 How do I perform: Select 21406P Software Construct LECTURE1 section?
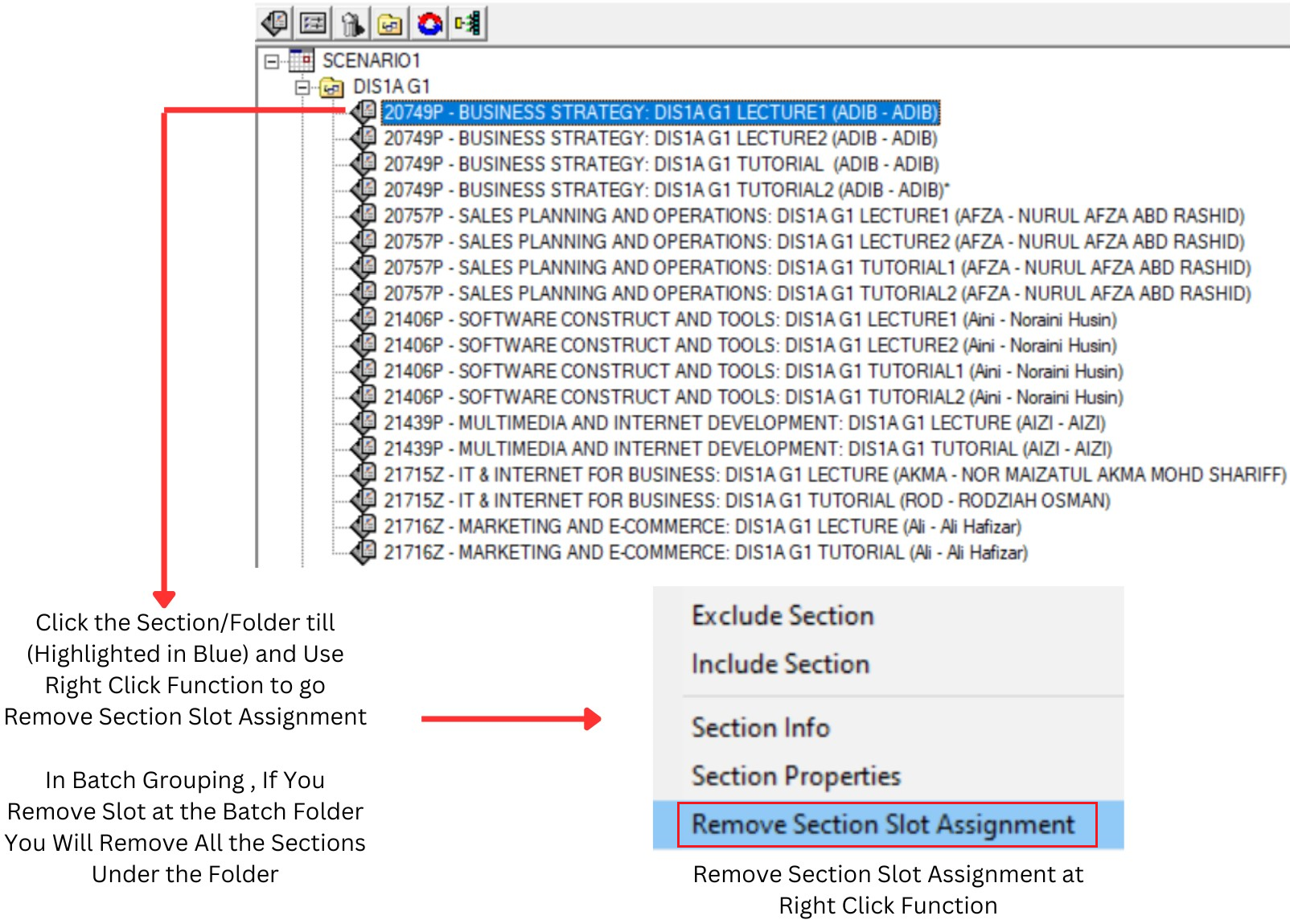pos(750,319)
